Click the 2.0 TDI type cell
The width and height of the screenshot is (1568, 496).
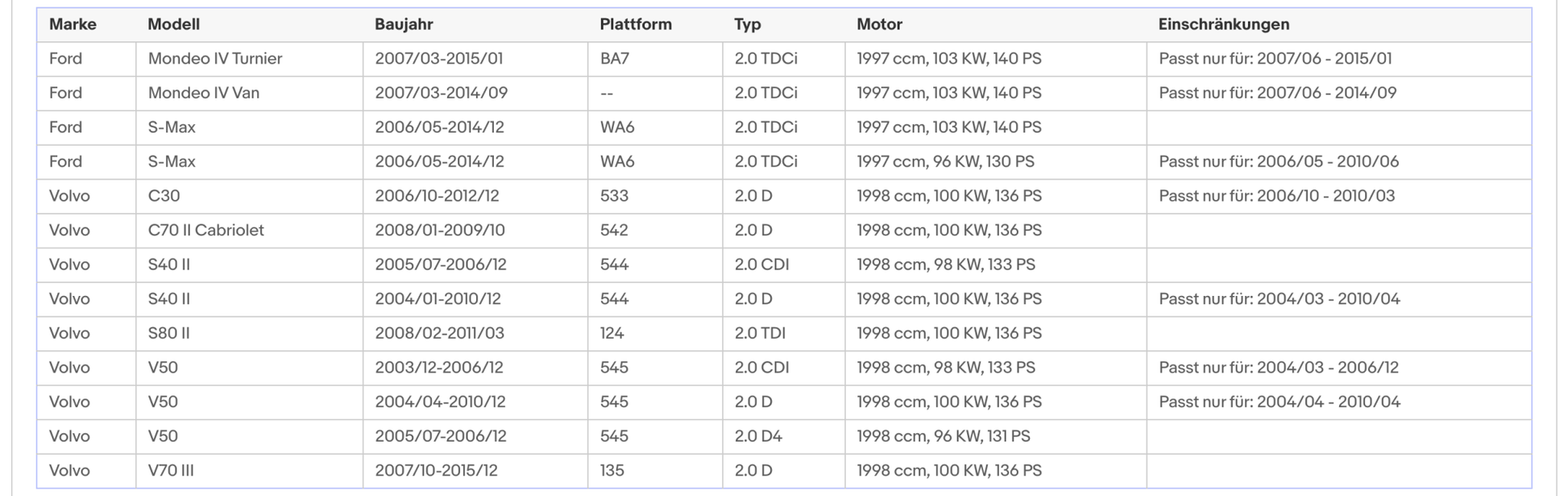760,333
